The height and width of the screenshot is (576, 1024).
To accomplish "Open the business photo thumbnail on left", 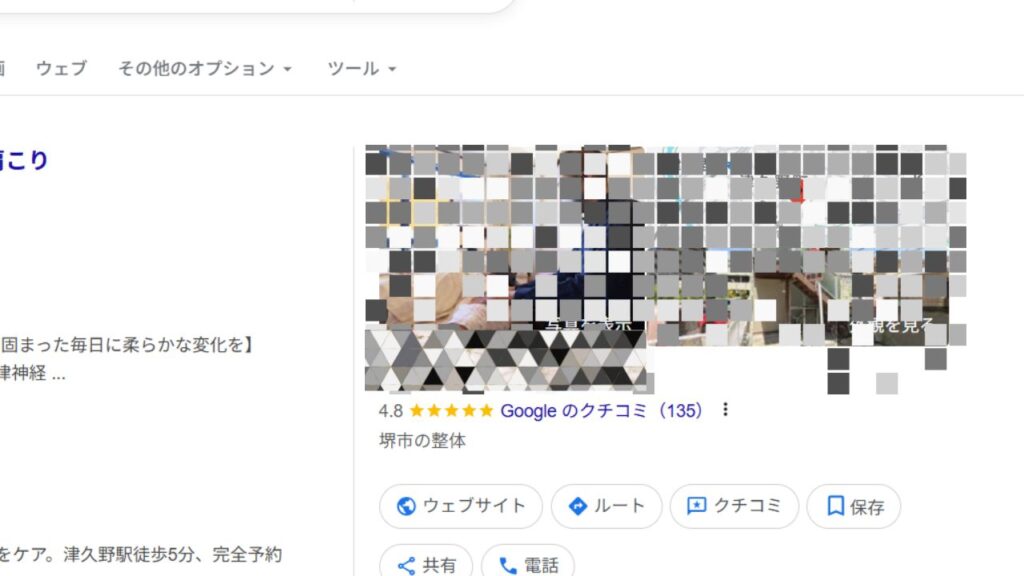I will (505, 268).
